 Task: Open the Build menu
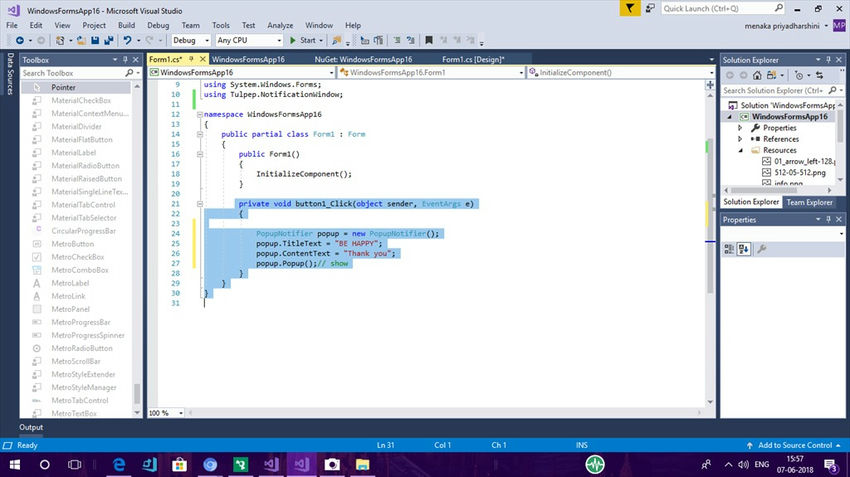(126, 24)
